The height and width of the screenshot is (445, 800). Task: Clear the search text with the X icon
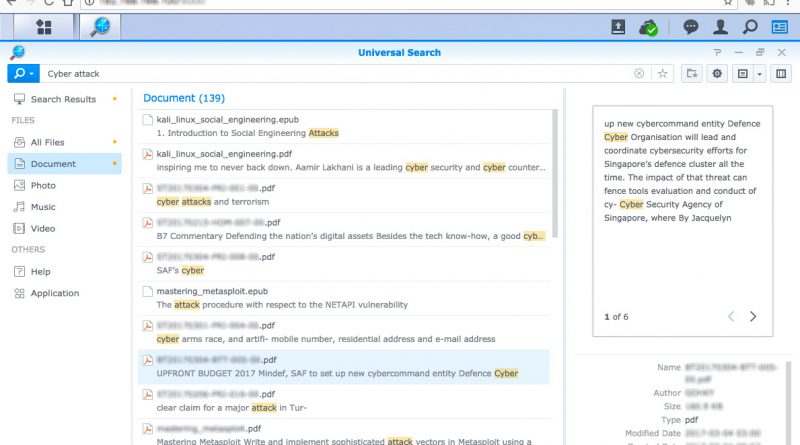639,73
